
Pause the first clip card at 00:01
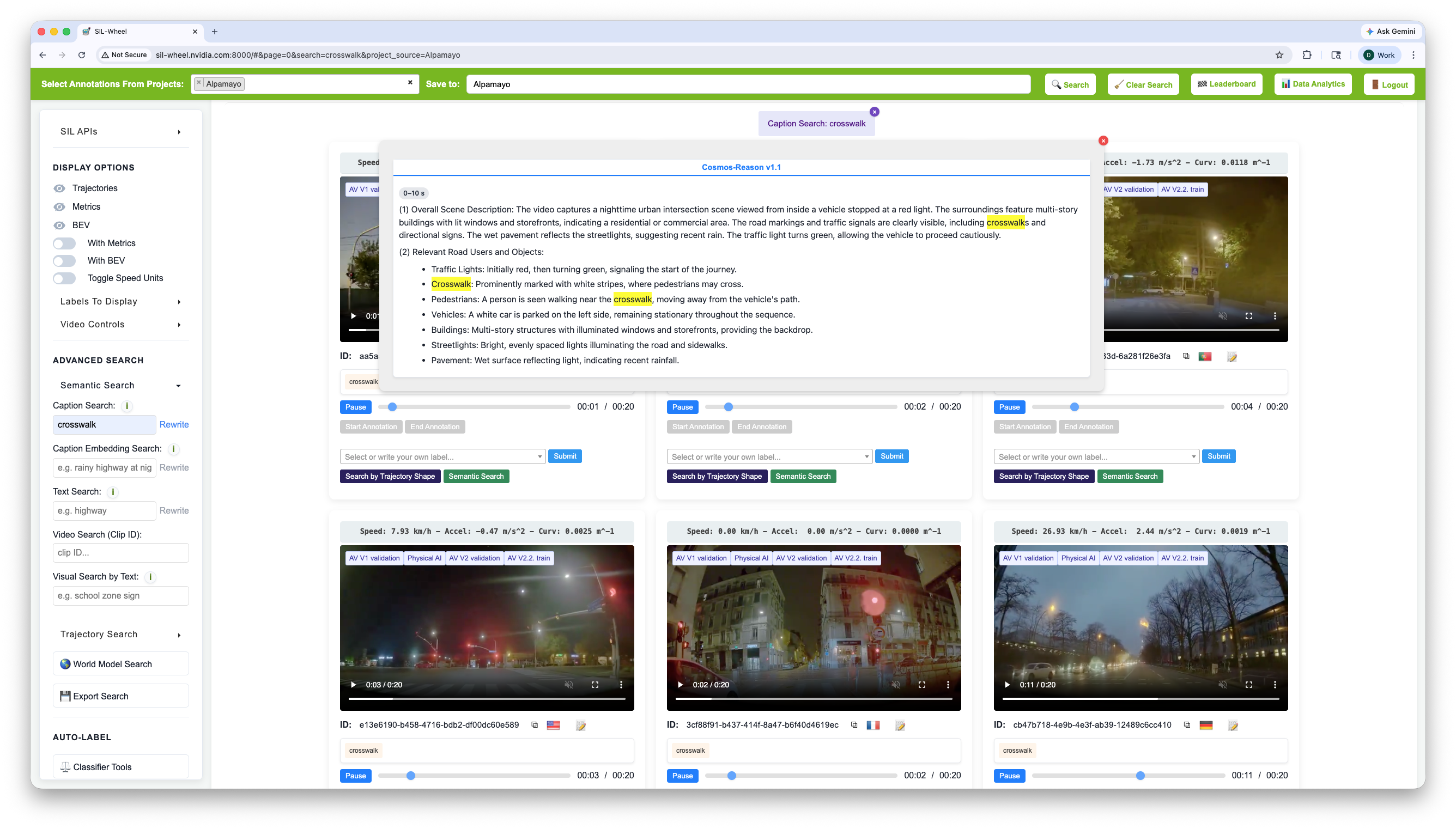355,407
